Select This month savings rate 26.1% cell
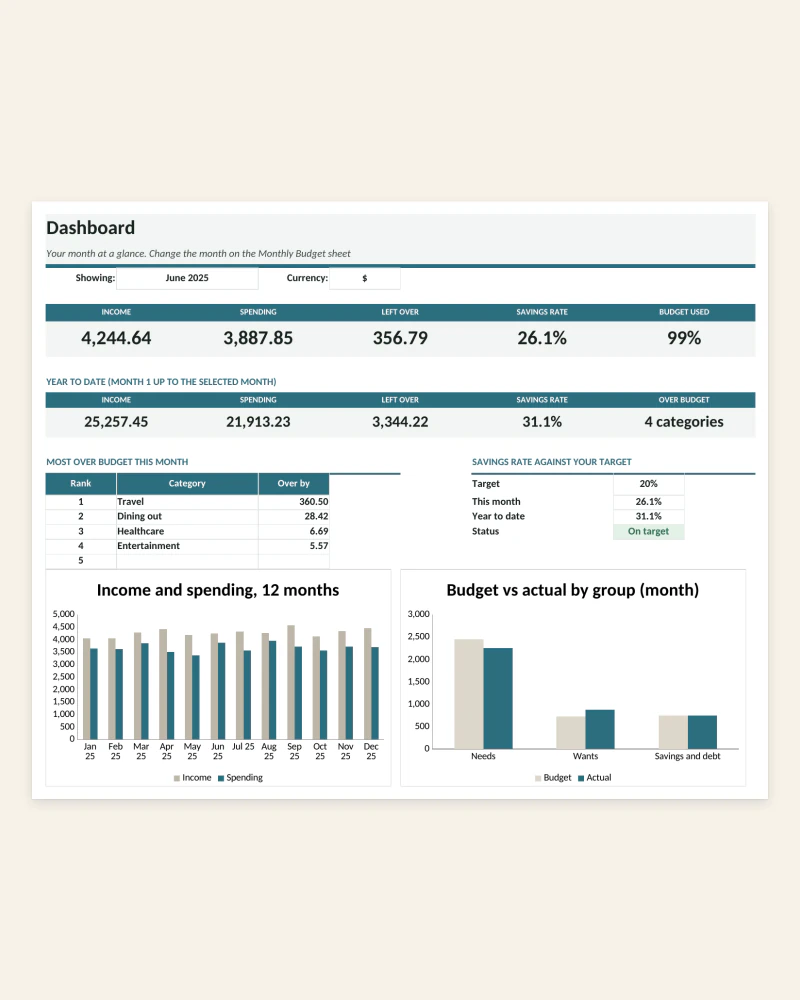The image size is (800, 1000). pyautogui.click(x=648, y=502)
